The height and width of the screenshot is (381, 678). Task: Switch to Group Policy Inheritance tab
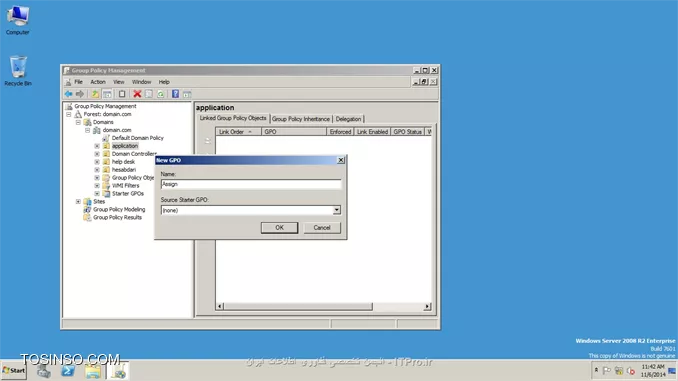coord(301,119)
